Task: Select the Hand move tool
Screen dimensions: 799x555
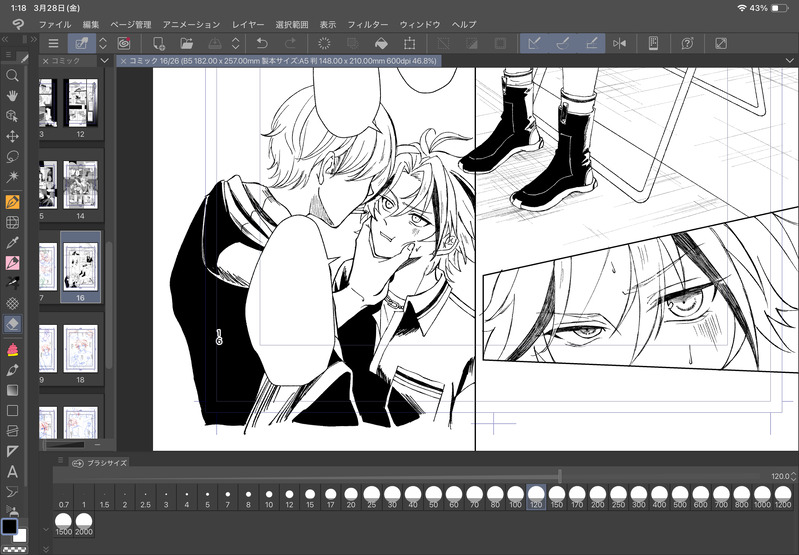Action: click(x=12, y=96)
